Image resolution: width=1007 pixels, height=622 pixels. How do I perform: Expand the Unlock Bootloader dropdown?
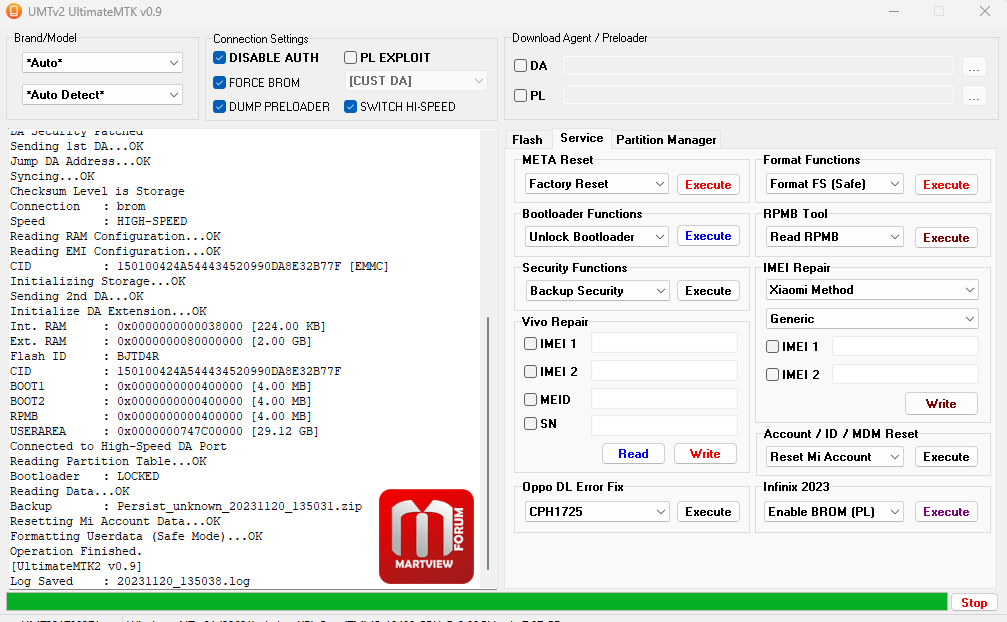(597, 237)
